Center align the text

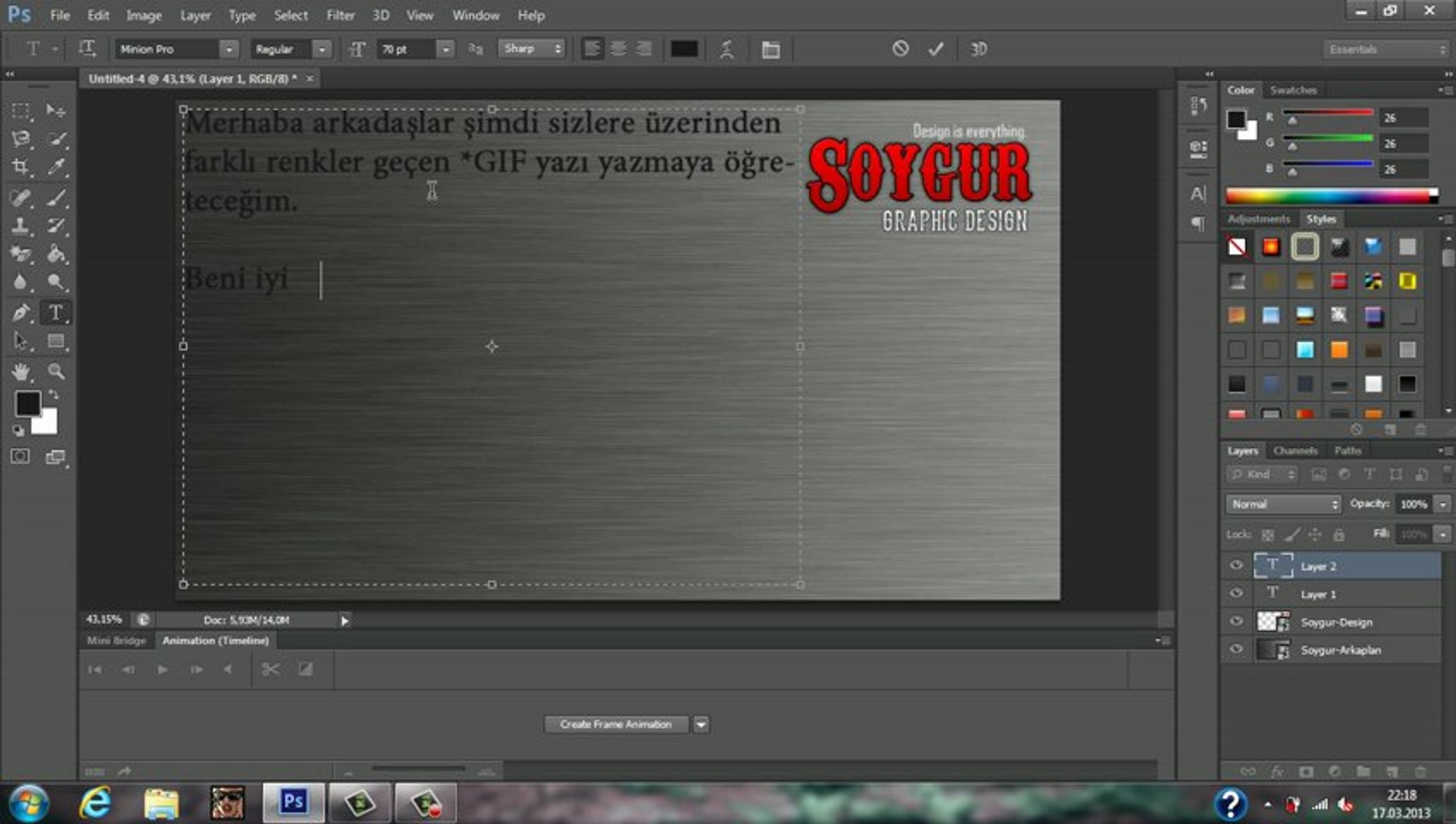pos(618,49)
